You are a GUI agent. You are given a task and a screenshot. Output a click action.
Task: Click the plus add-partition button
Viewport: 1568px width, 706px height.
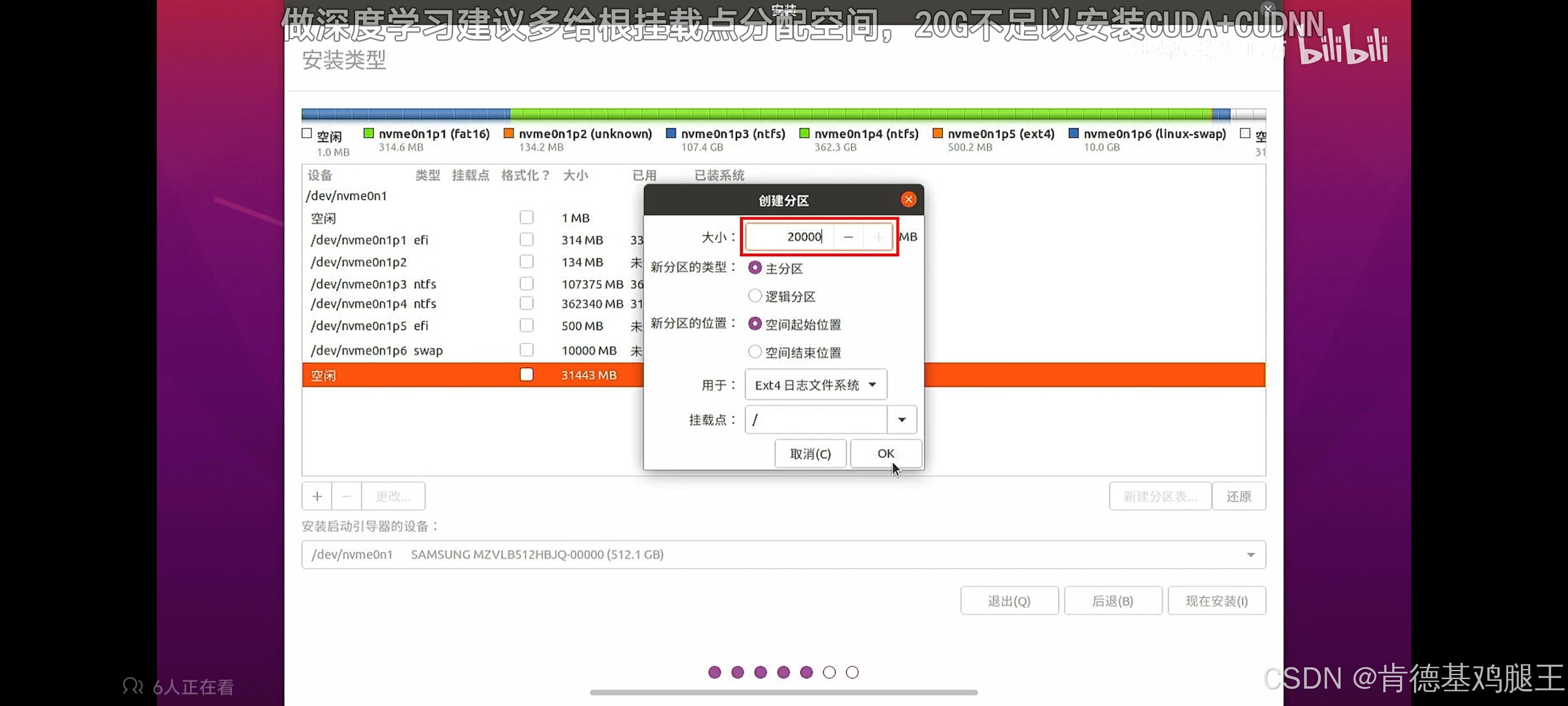click(316, 496)
